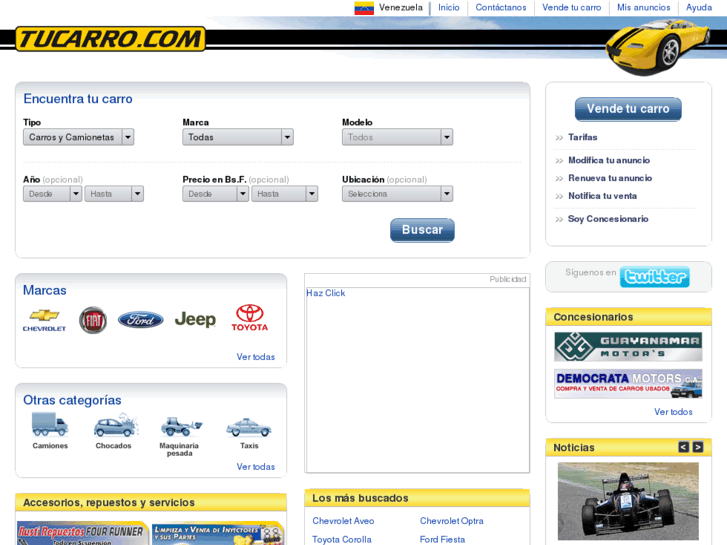Image resolution: width=727 pixels, height=545 pixels.
Task: Open the Precio Desde dropdown
Action: coord(216,194)
